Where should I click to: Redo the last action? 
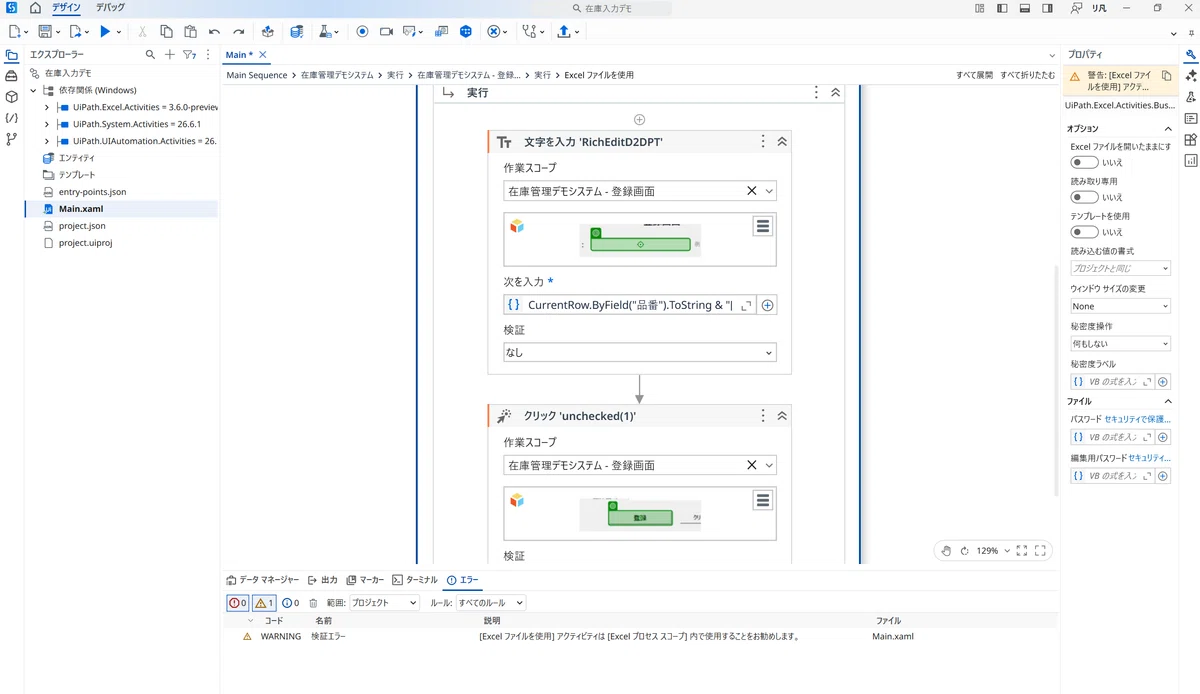pos(238,32)
